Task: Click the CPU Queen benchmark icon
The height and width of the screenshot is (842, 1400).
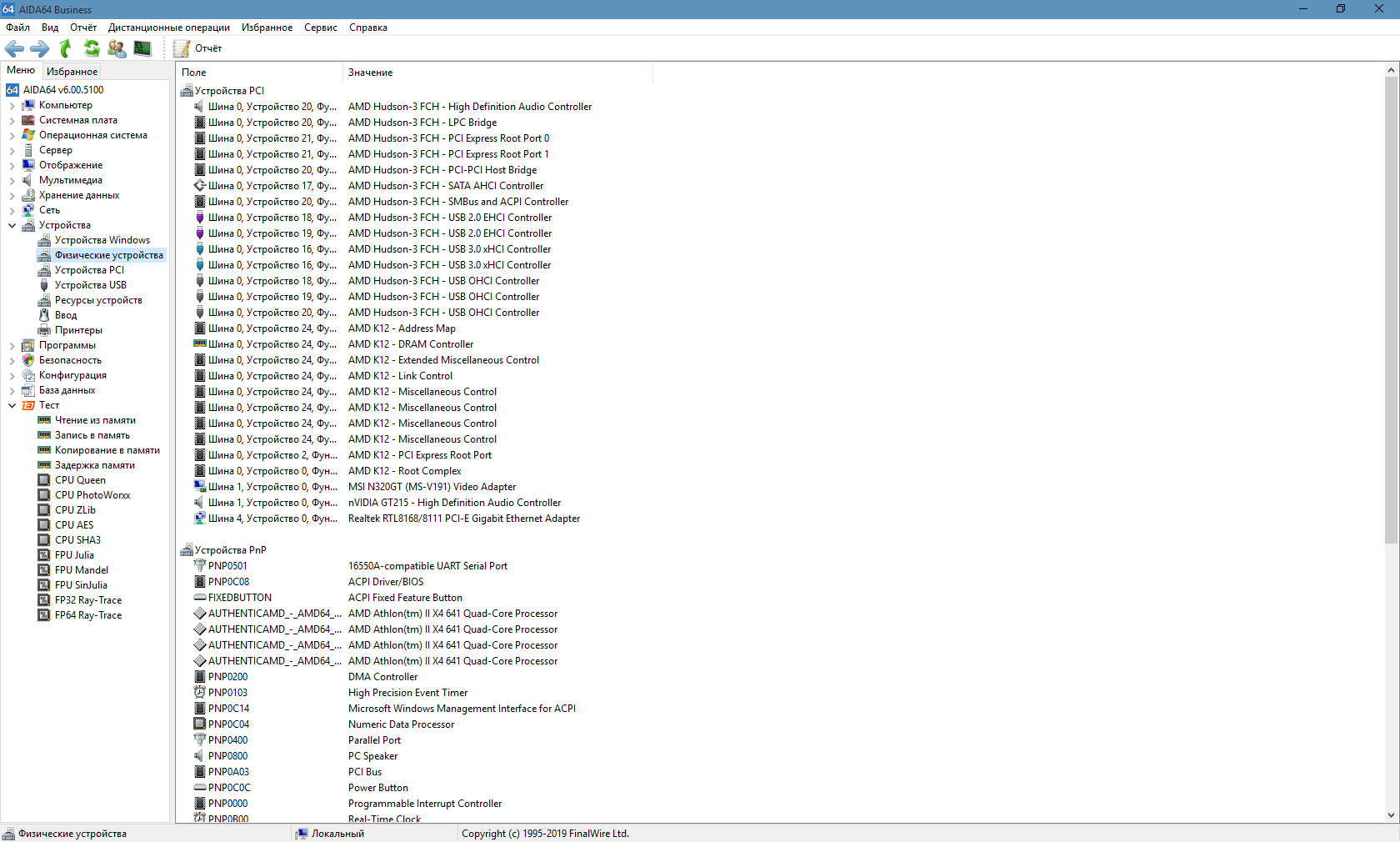Action: (x=44, y=480)
